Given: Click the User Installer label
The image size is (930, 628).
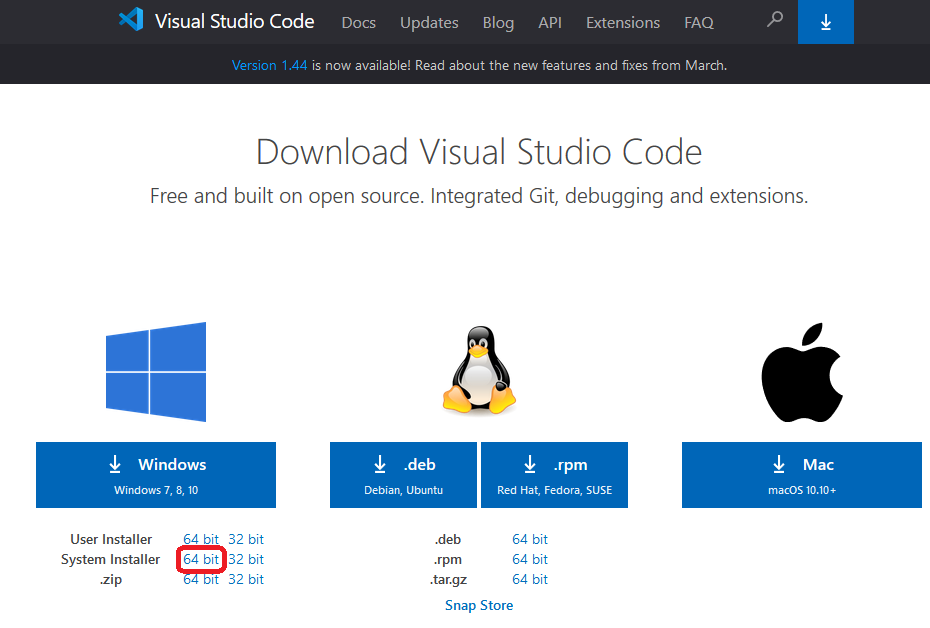Looking at the screenshot, I should click(x=111, y=539).
